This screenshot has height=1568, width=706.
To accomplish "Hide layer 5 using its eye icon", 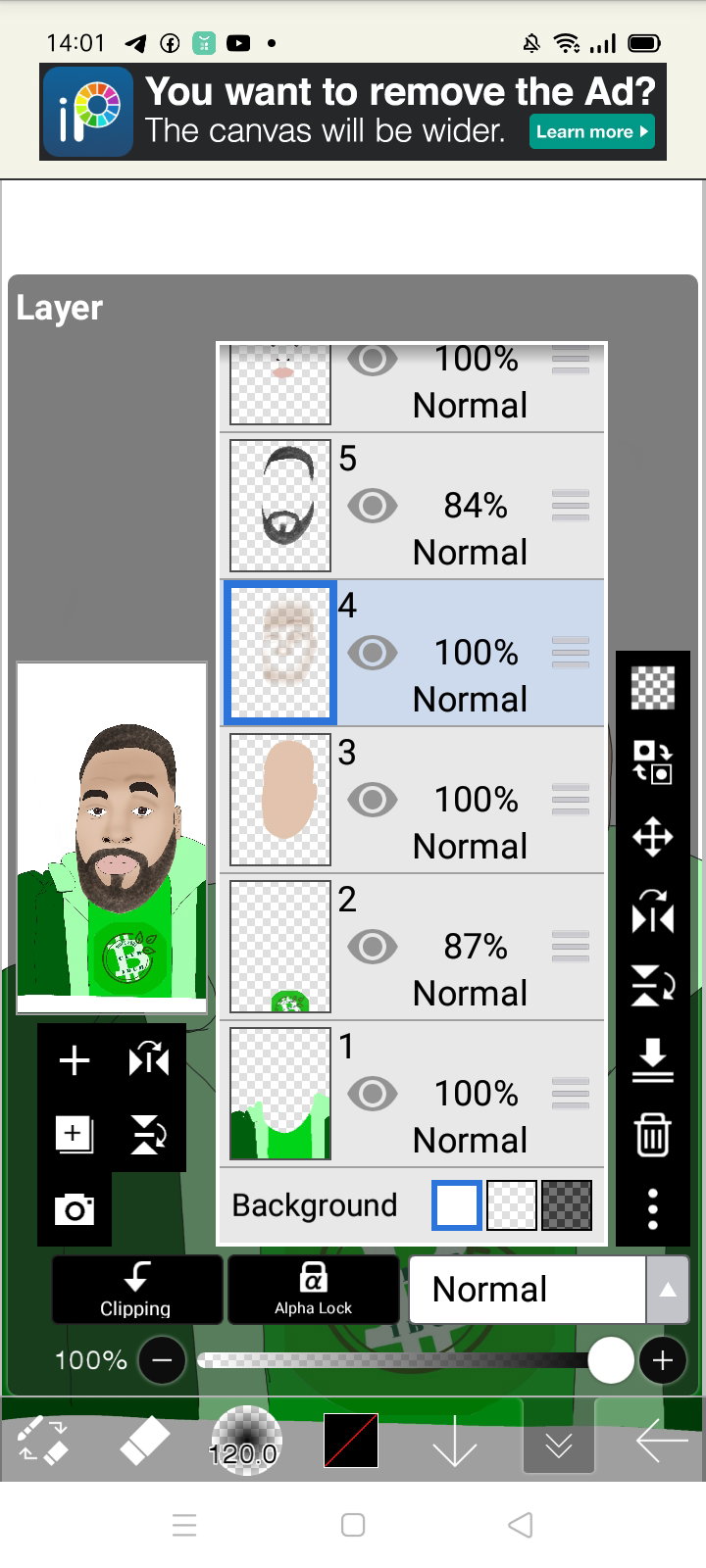I will pos(372,506).
